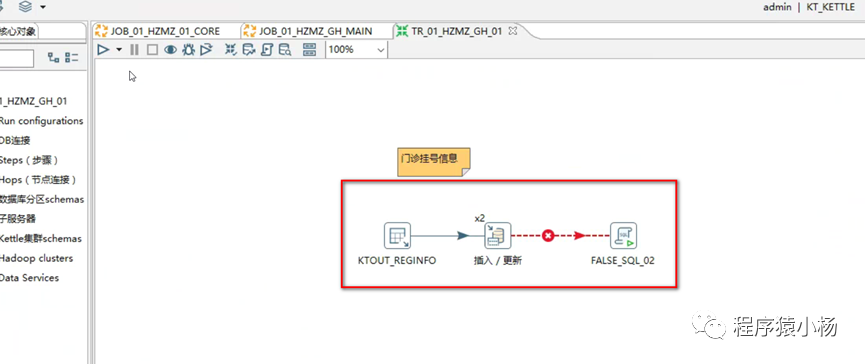Screen dimensions: 865x364
Task: Click the 门诊挂号信息 note
Action: pyautogui.click(x=434, y=162)
